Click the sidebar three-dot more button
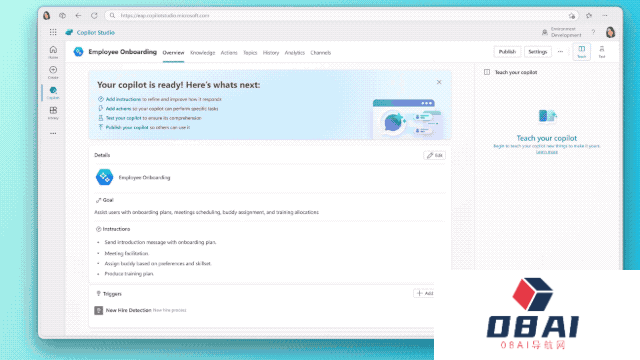 tap(53, 133)
